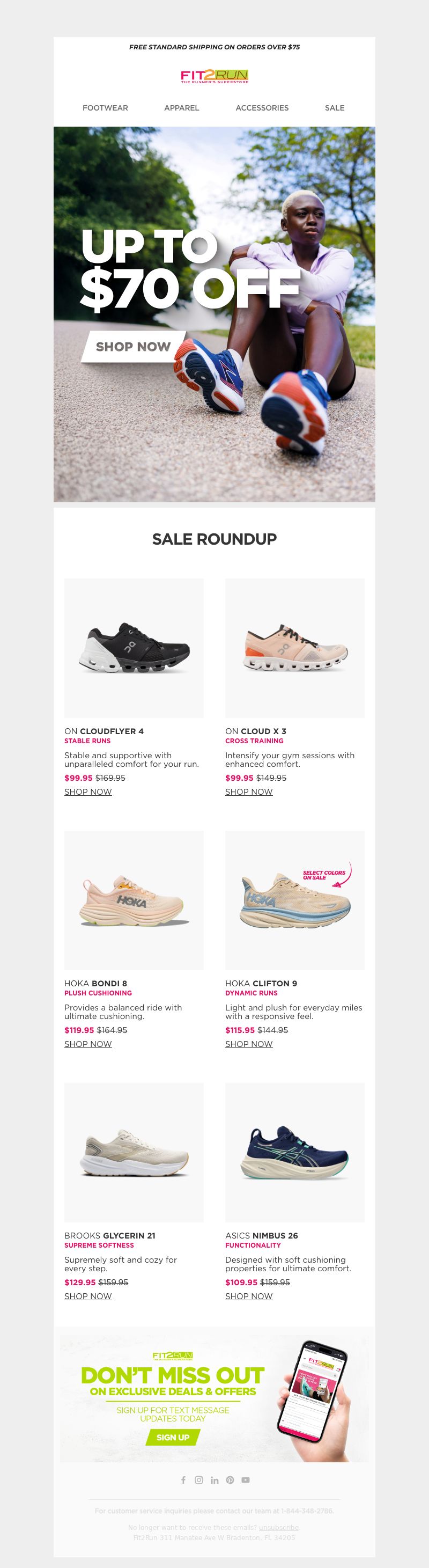Image resolution: width=429 pixels, height=1568 pixels.
Task: Select the Brooks Glycerin 21 shoe image
Action: pyautogui.click(x=134, y=1152)
